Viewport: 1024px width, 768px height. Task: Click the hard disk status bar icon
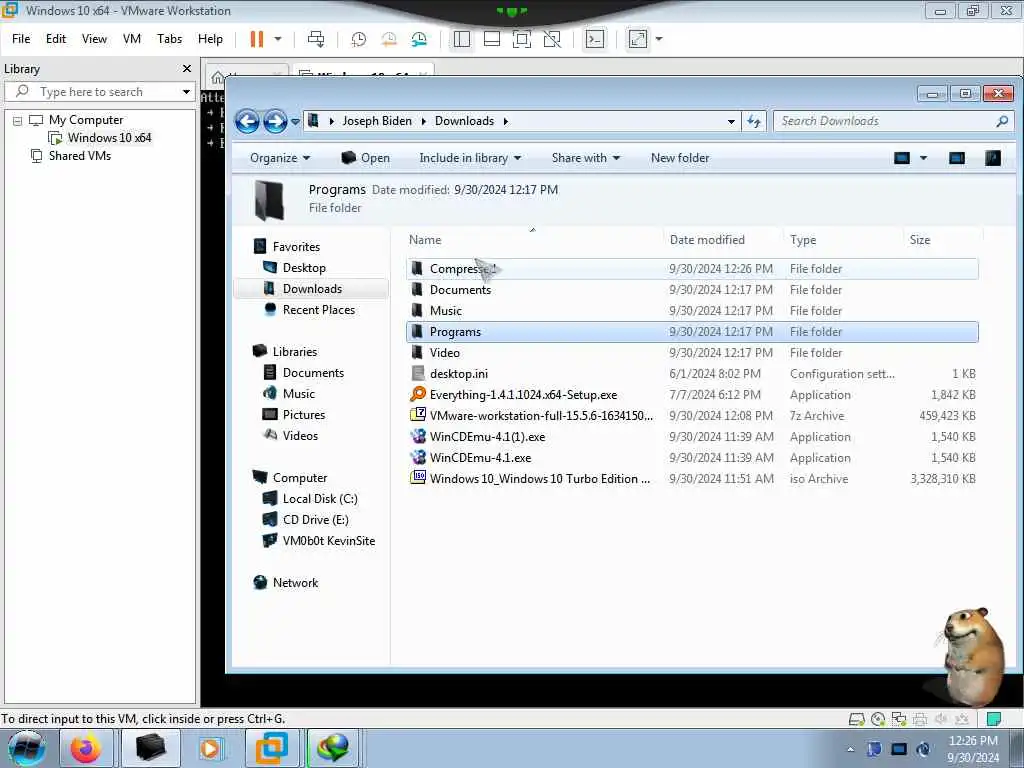(856, 720)
